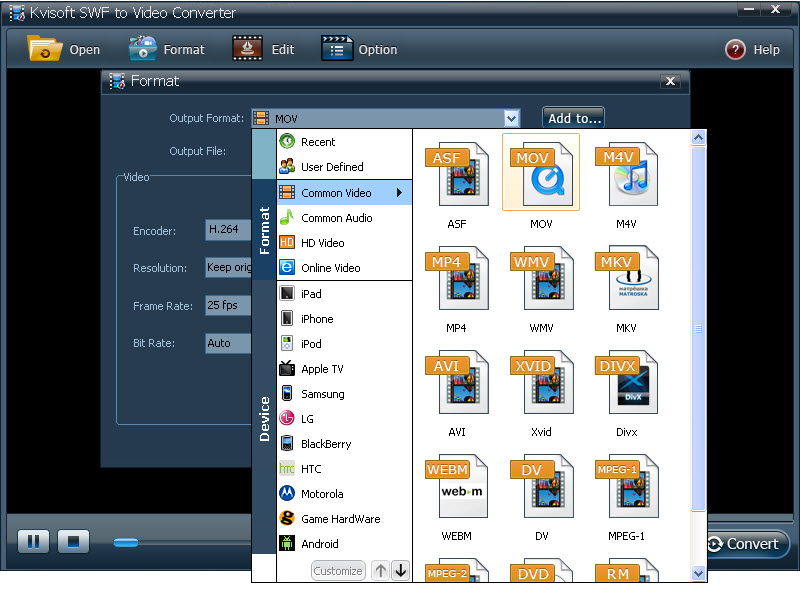The height and width of the screenshot is (593, 800).
Task: Choose the DIVX format icon
Action: pos(626,382)
